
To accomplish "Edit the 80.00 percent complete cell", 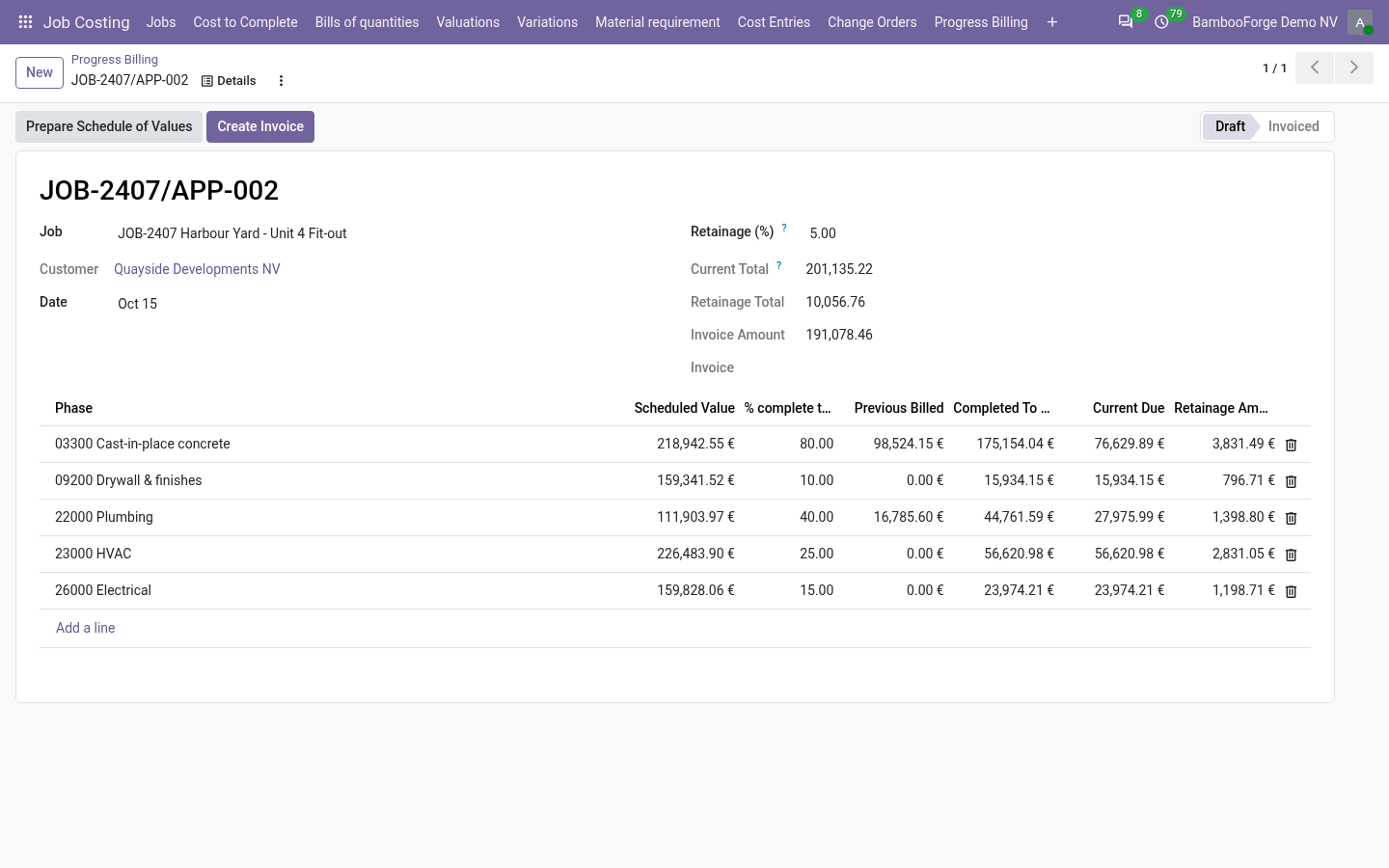I will coord(790,444).
